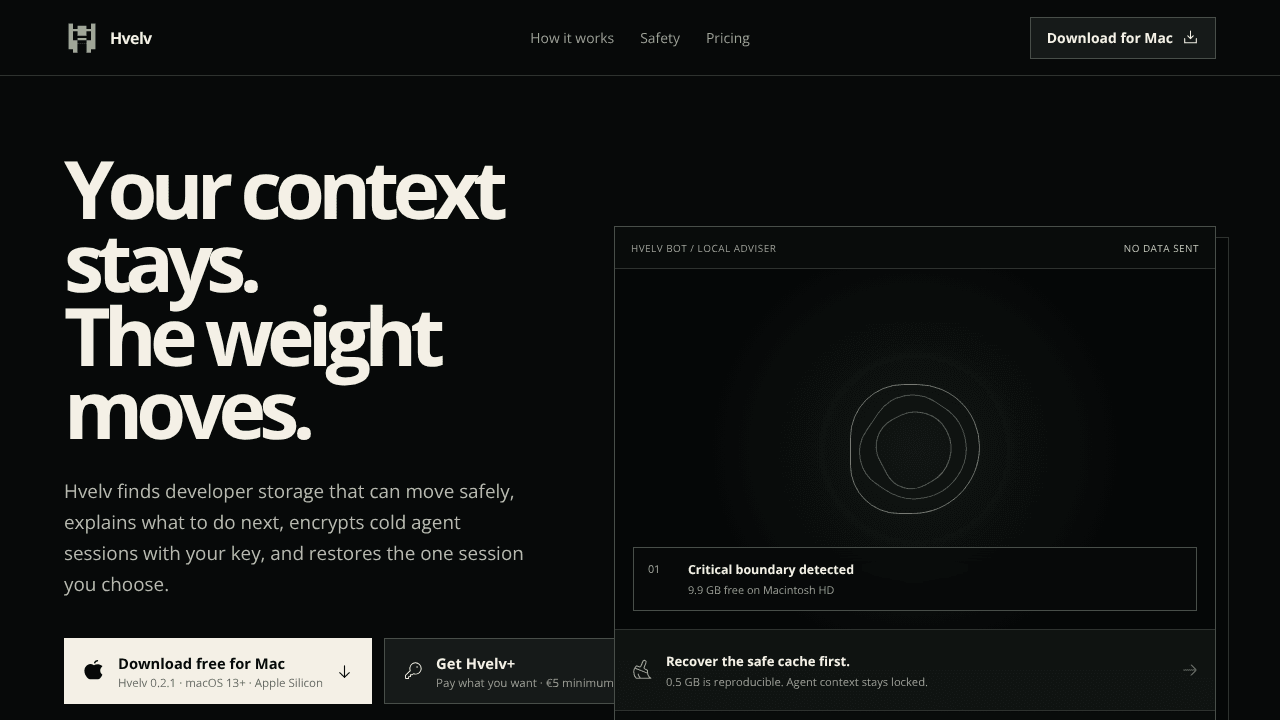Select the Critical boundary detected heading
This screenshot has height=720, width=1280.
771,569
